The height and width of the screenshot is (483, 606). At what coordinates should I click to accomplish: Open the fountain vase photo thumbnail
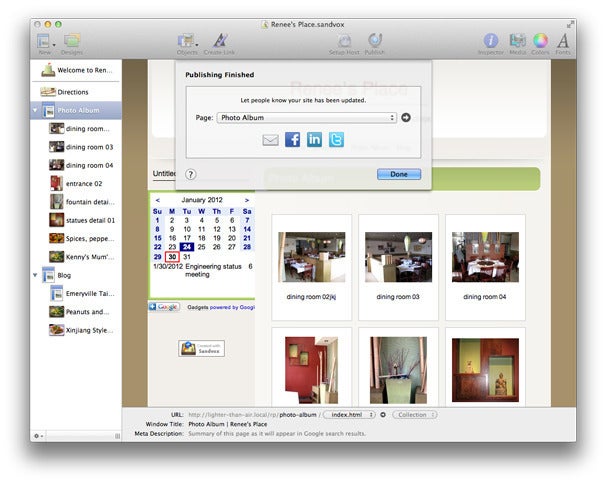tap(398, 370)
